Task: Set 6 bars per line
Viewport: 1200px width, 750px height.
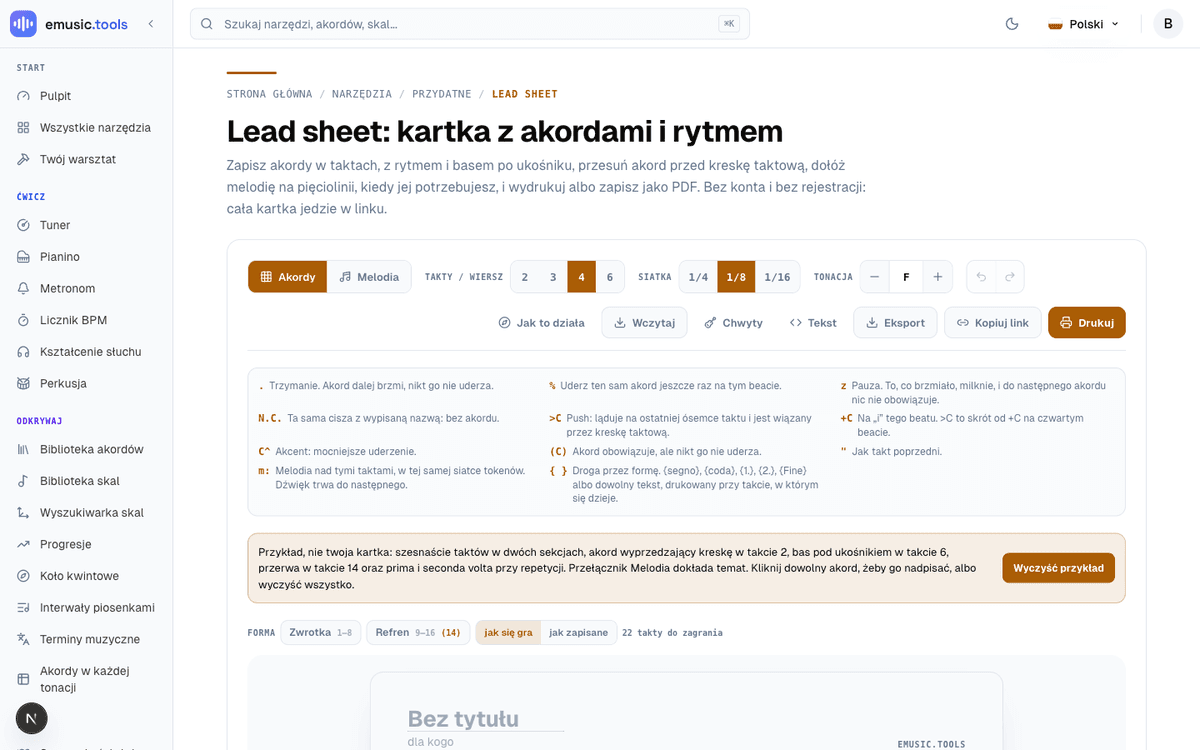Action: click(610, 277)
